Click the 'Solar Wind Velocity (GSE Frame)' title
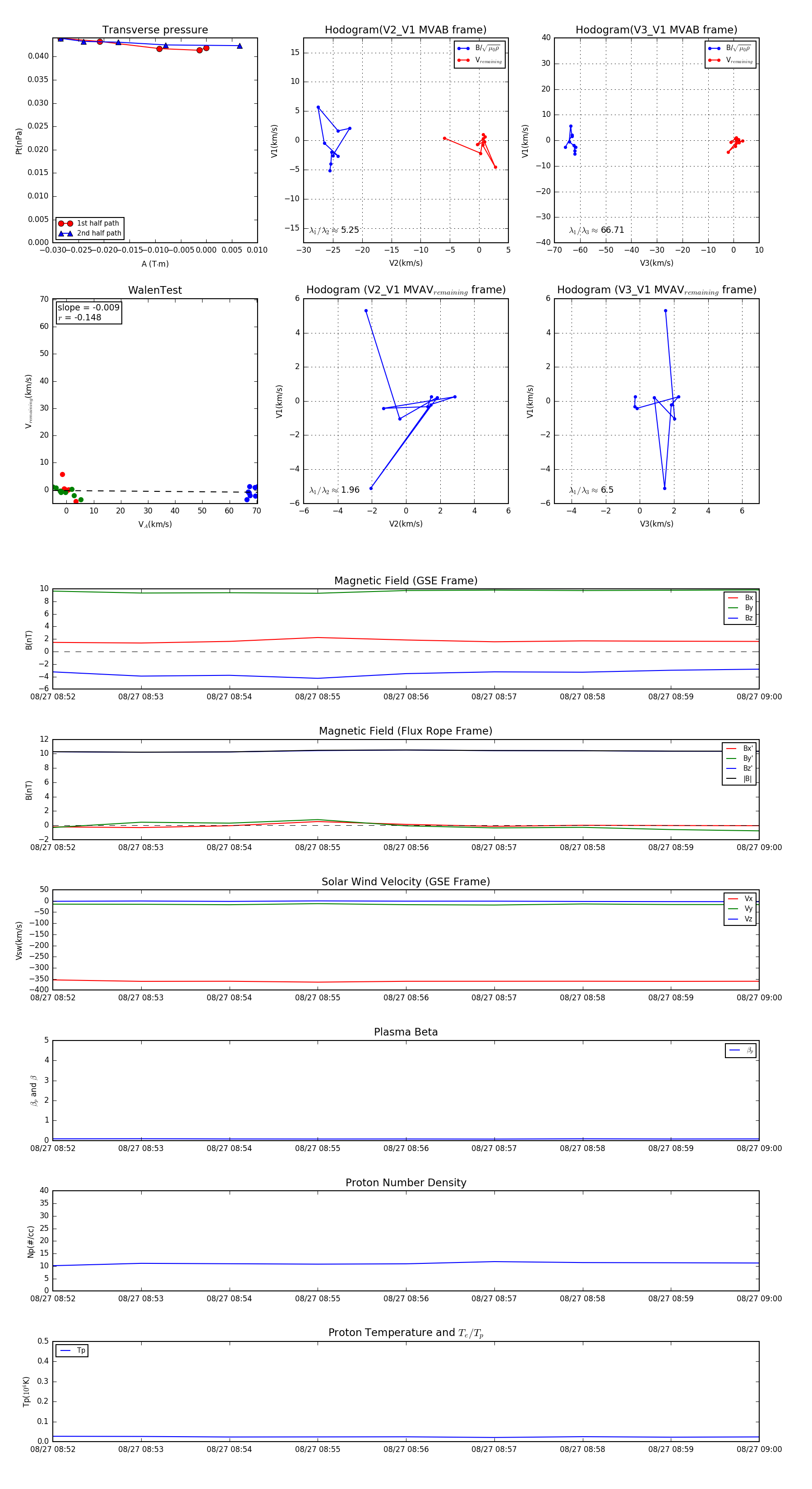Image resolution: width=812 pixels, height=1489 pixels. [406, 882]
